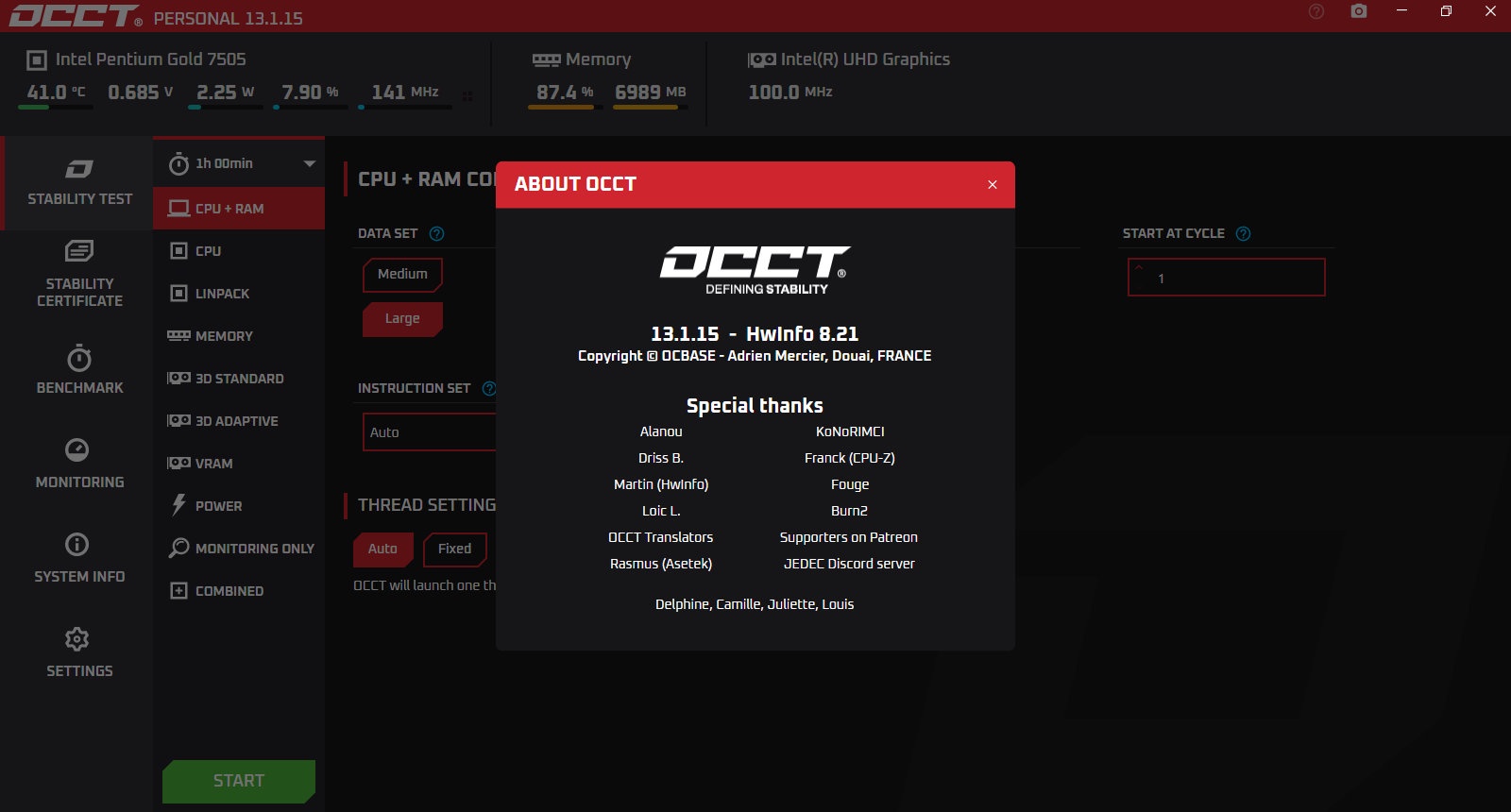Click the Intel Pentium Gold 7505 CPU icon

point(37,60)
